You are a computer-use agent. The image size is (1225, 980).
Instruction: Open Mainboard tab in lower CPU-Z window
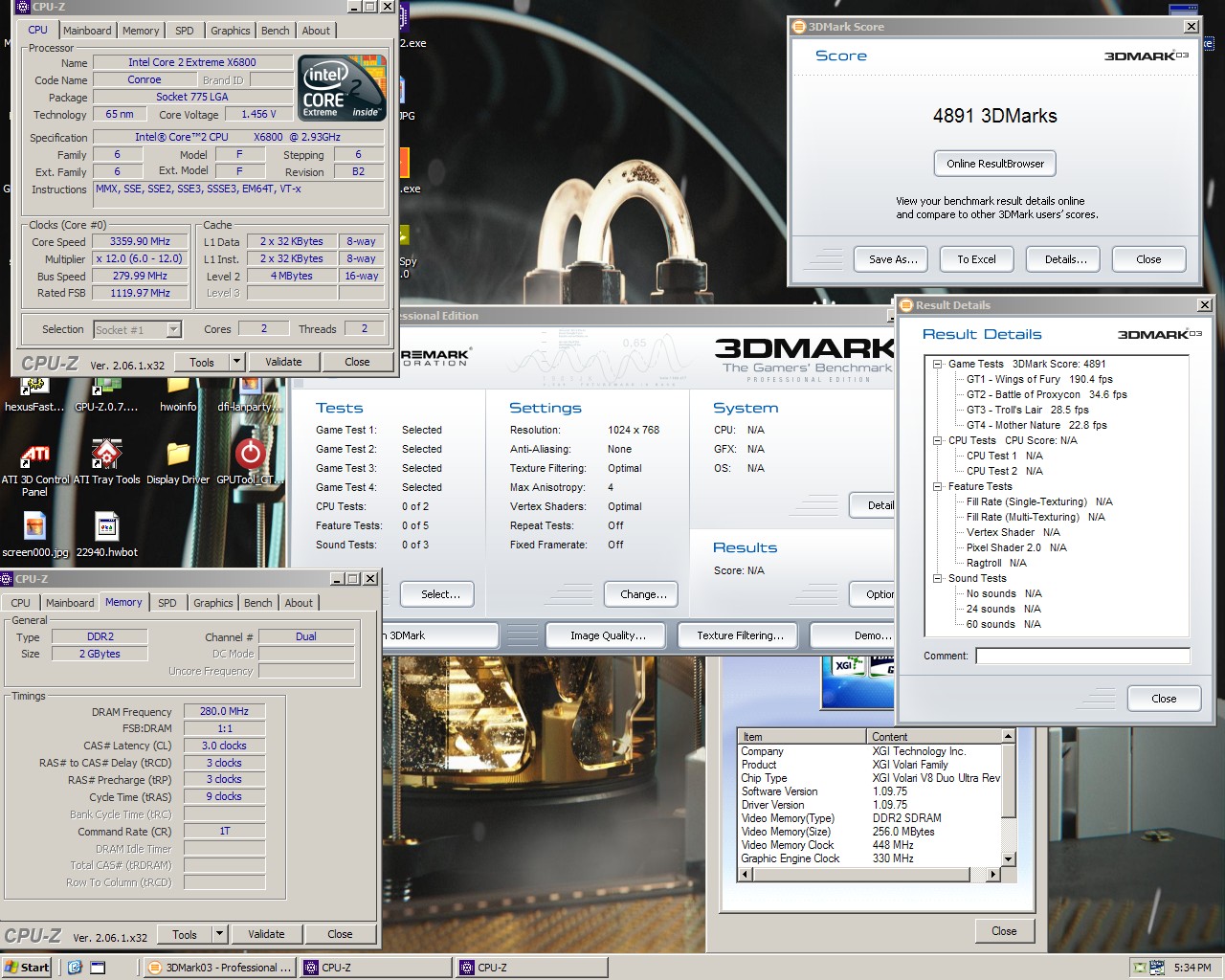point(70,603)
